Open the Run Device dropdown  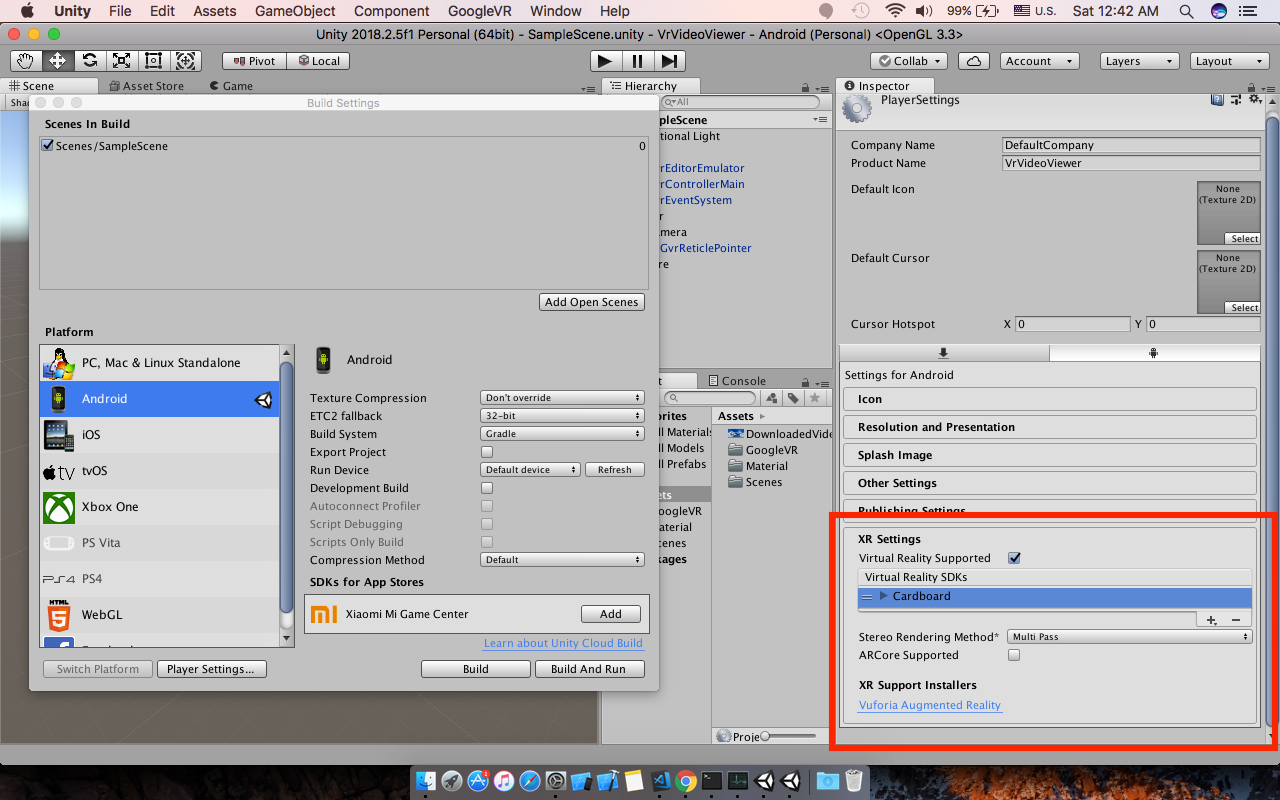(530, 470)
